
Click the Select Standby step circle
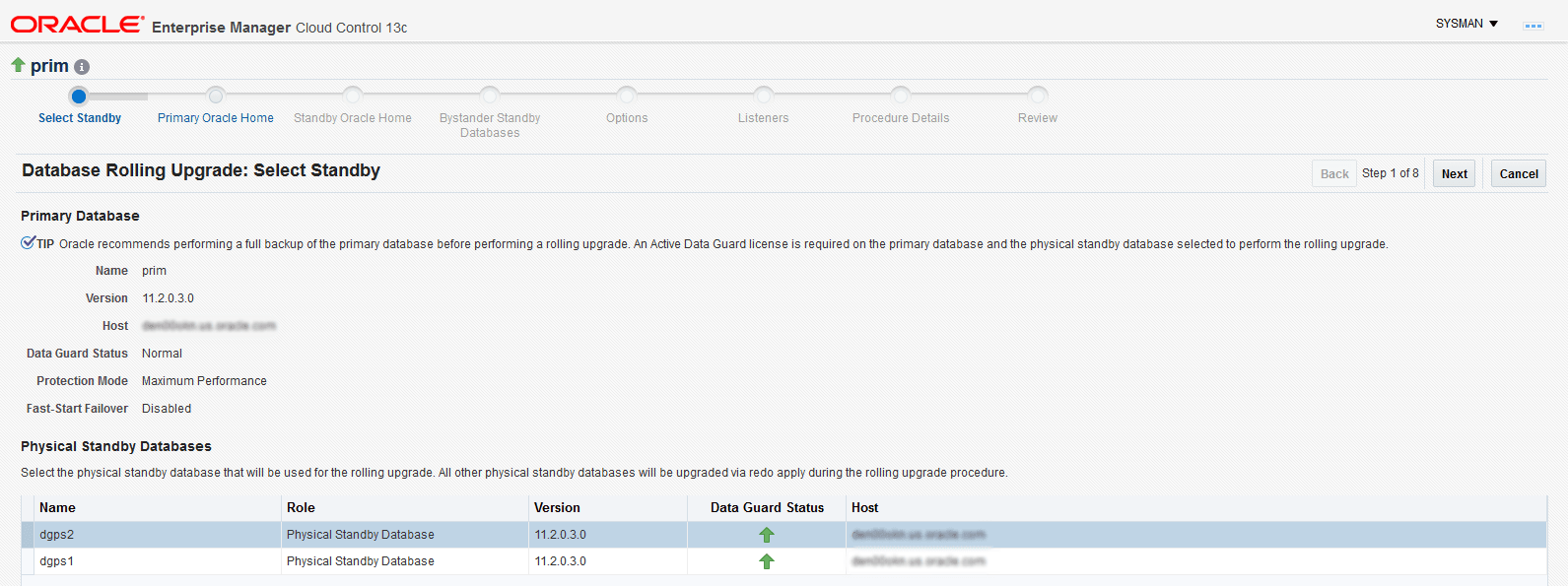tap(79, 96)
